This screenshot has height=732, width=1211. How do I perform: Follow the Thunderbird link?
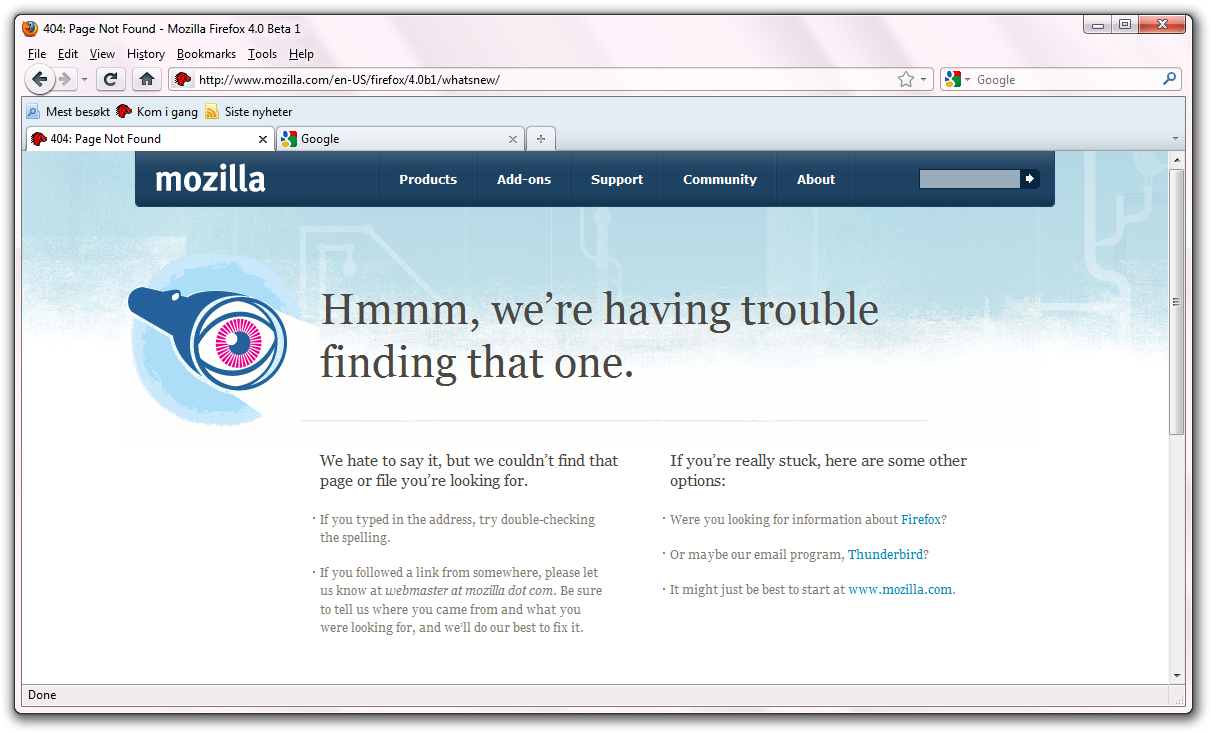[x=885, y=555]
